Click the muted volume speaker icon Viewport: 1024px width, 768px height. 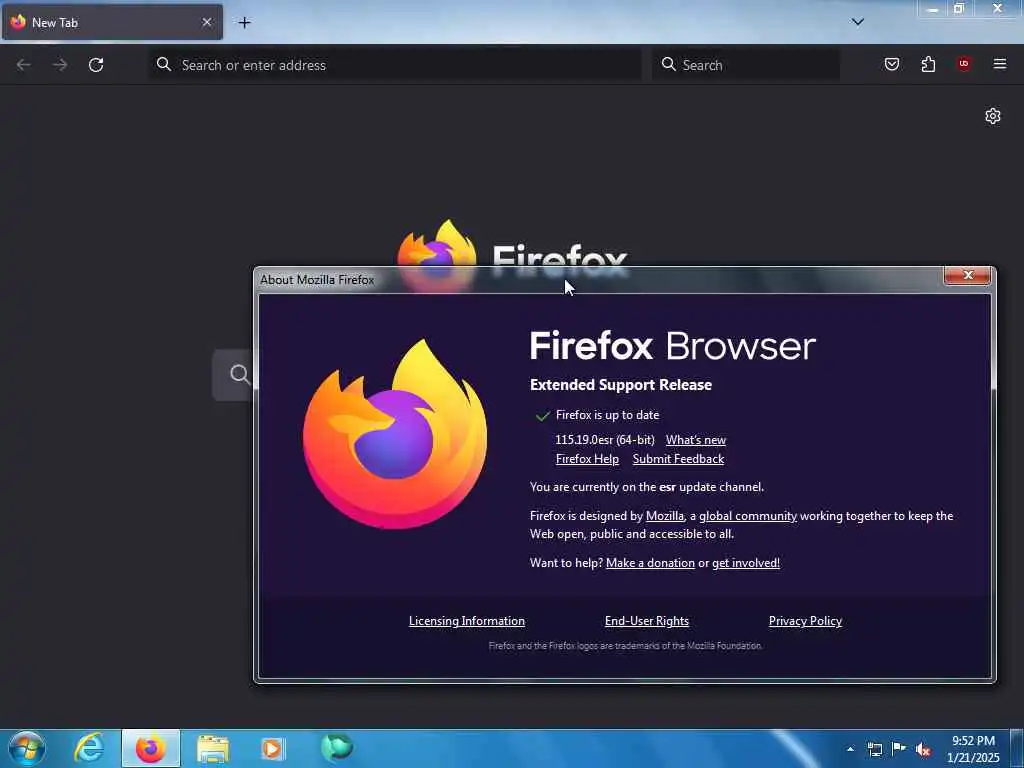pyautogui.click(x=923, y=750)
